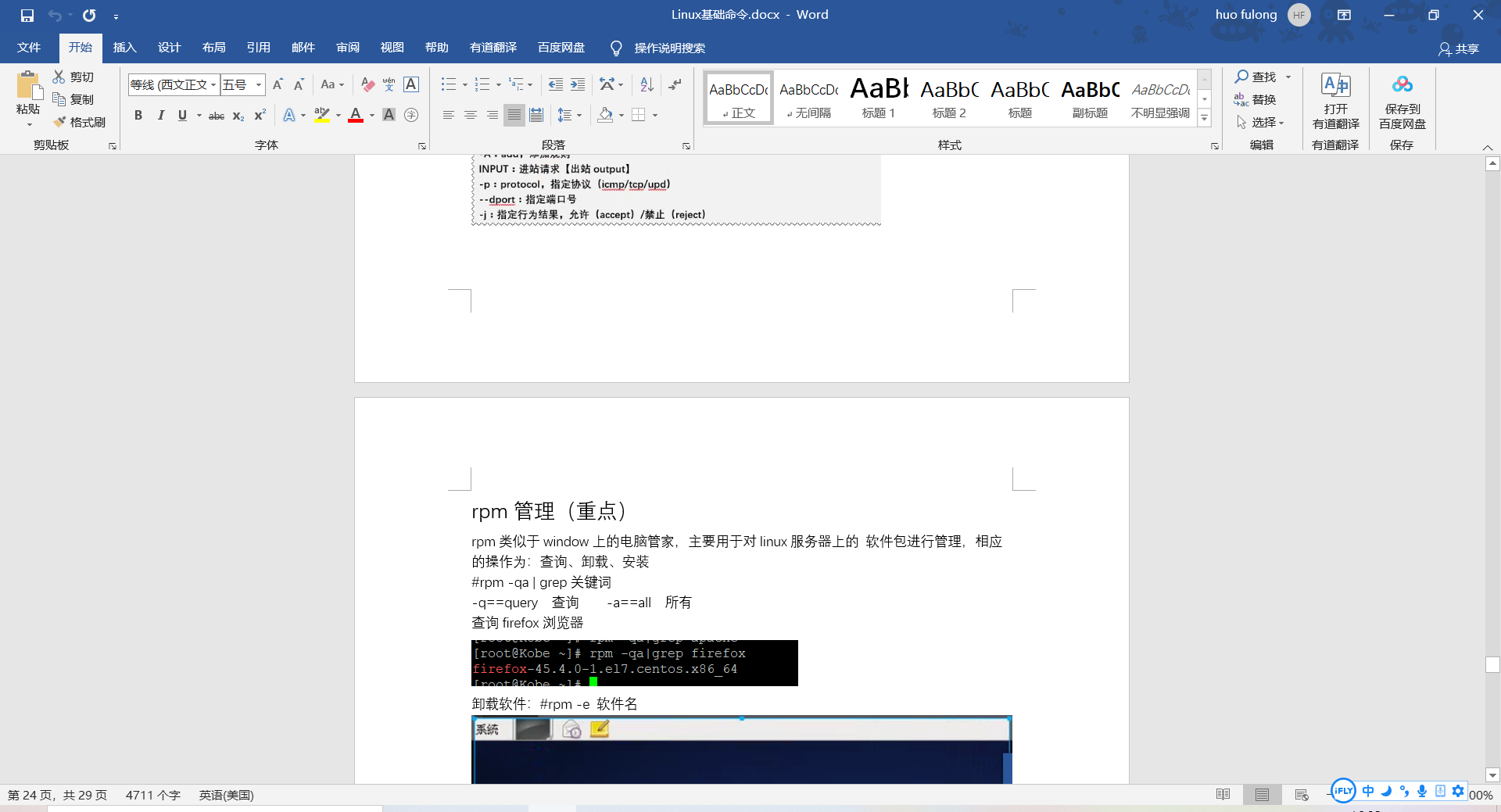Screen dimensions: 1501x812
Task: Apply yellow text highlight color
Action: (321, 115)
